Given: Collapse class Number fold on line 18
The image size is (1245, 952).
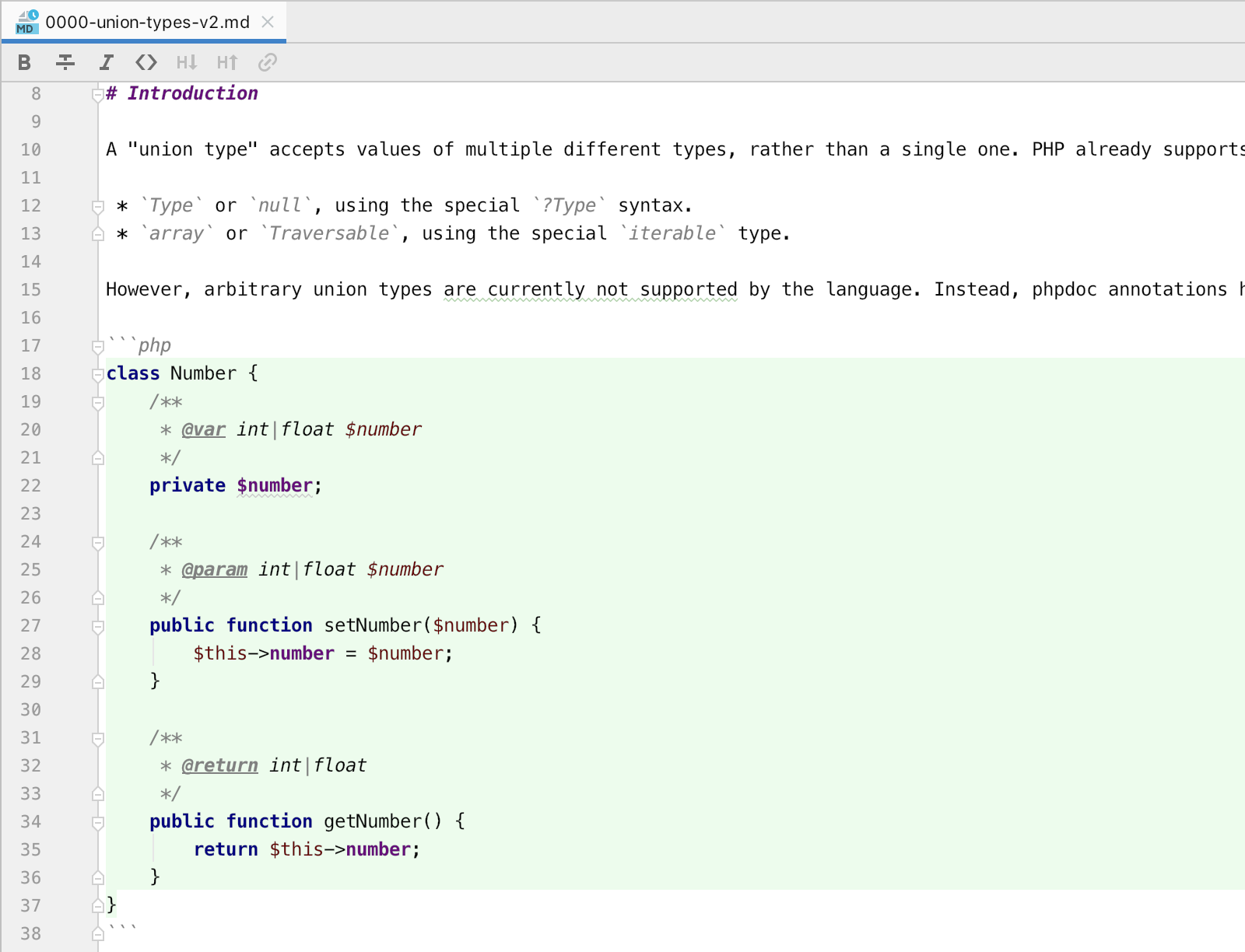Looking at the screenshot, I should [x=98, y=375].
